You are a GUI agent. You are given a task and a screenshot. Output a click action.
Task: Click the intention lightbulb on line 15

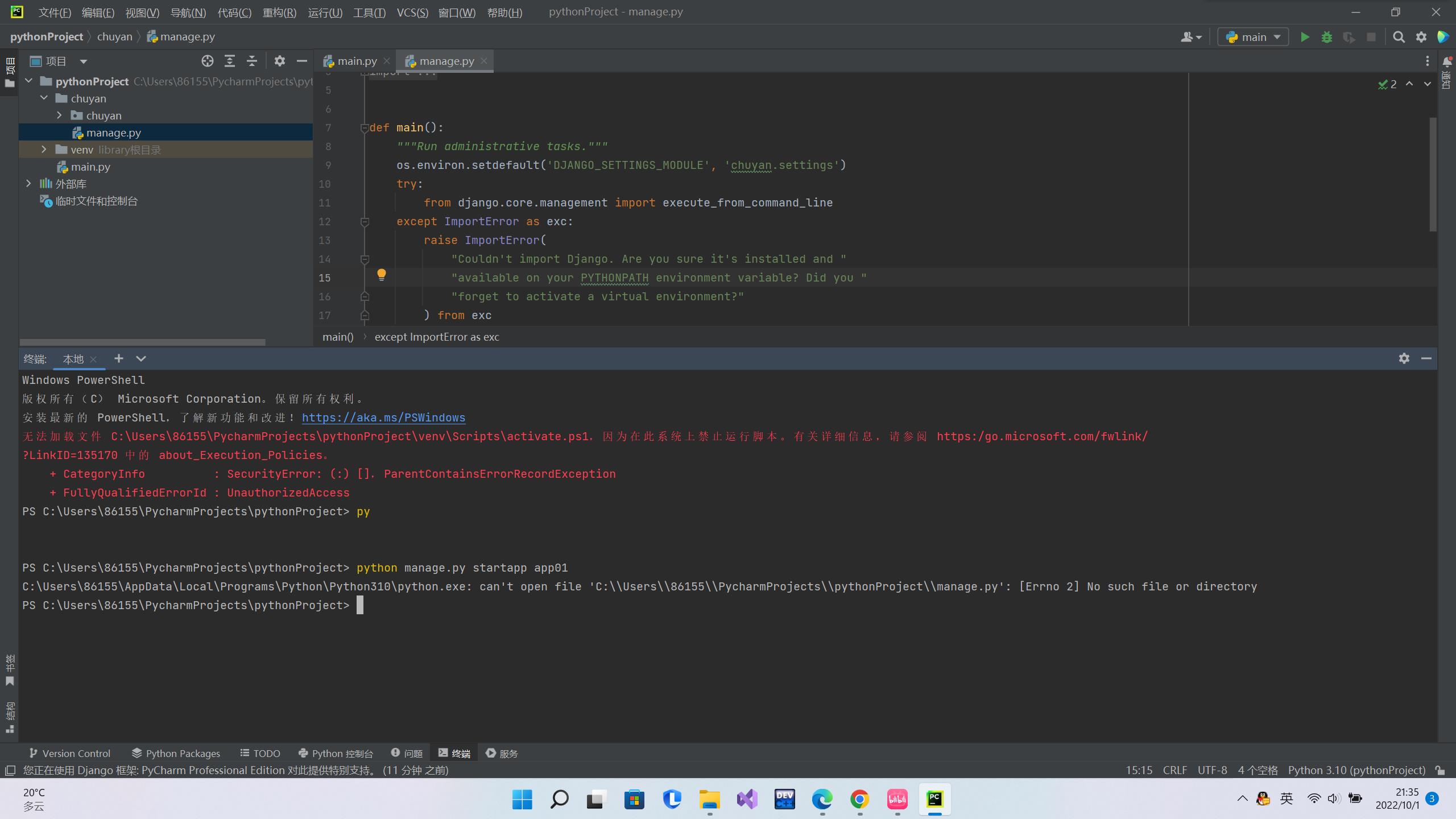click(x=382, y=275)
